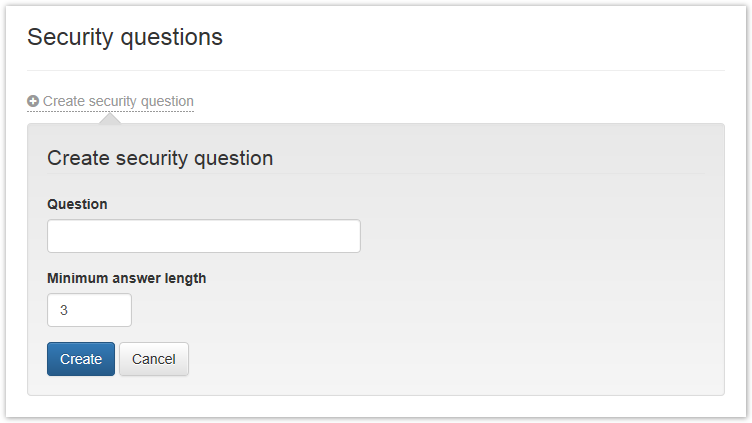
Task: Click the value 3 in the length field
Action: tap(64, 310)
